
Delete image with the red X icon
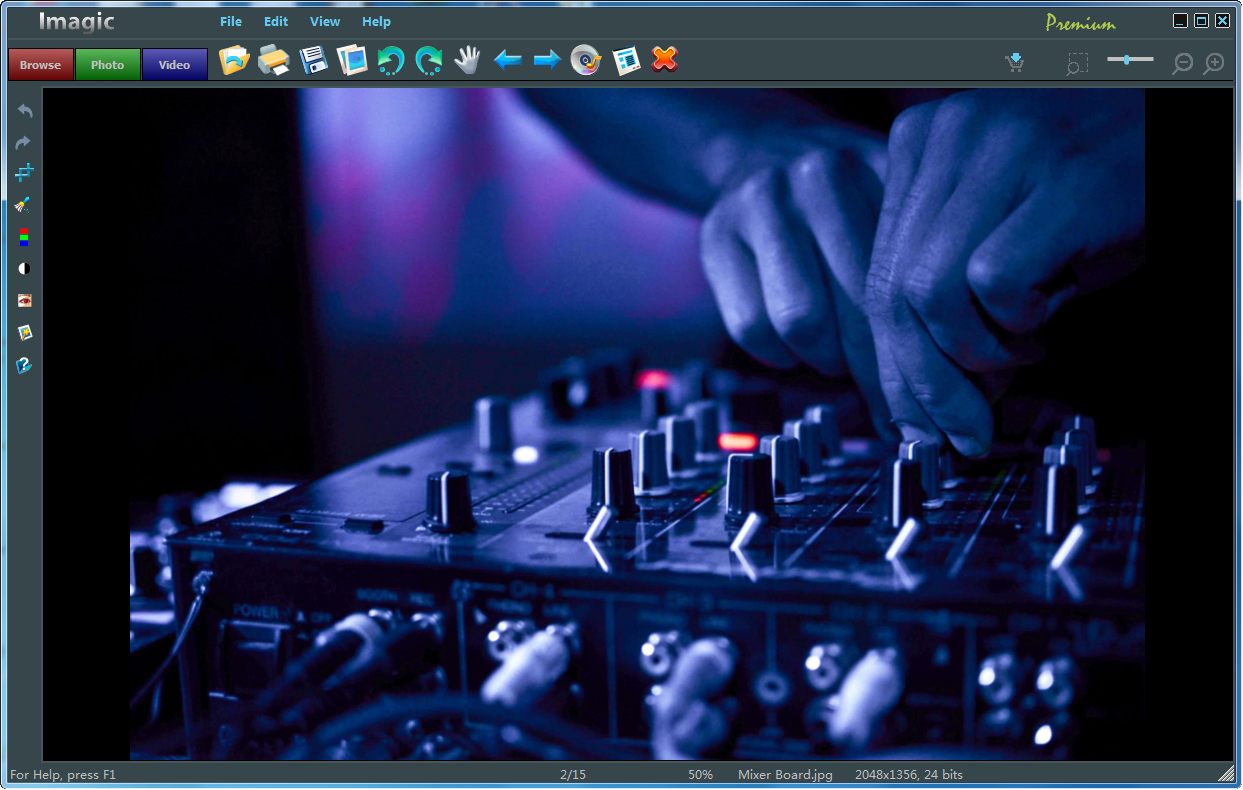(664, 60)
